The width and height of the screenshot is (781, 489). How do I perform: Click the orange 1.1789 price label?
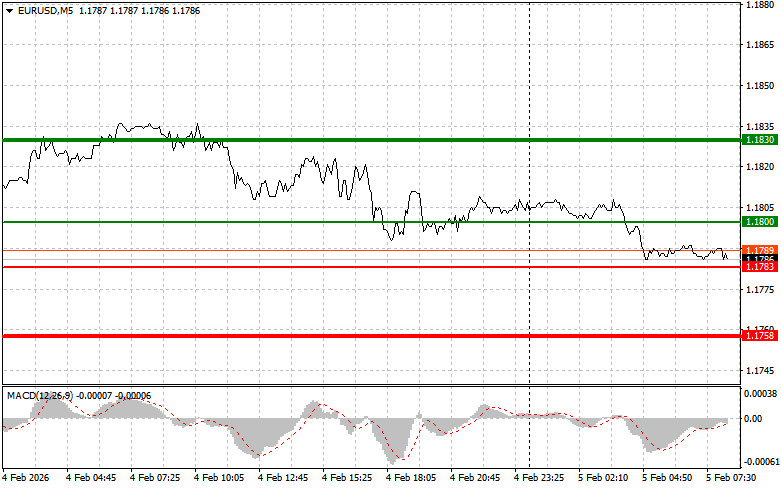point(754,249)
